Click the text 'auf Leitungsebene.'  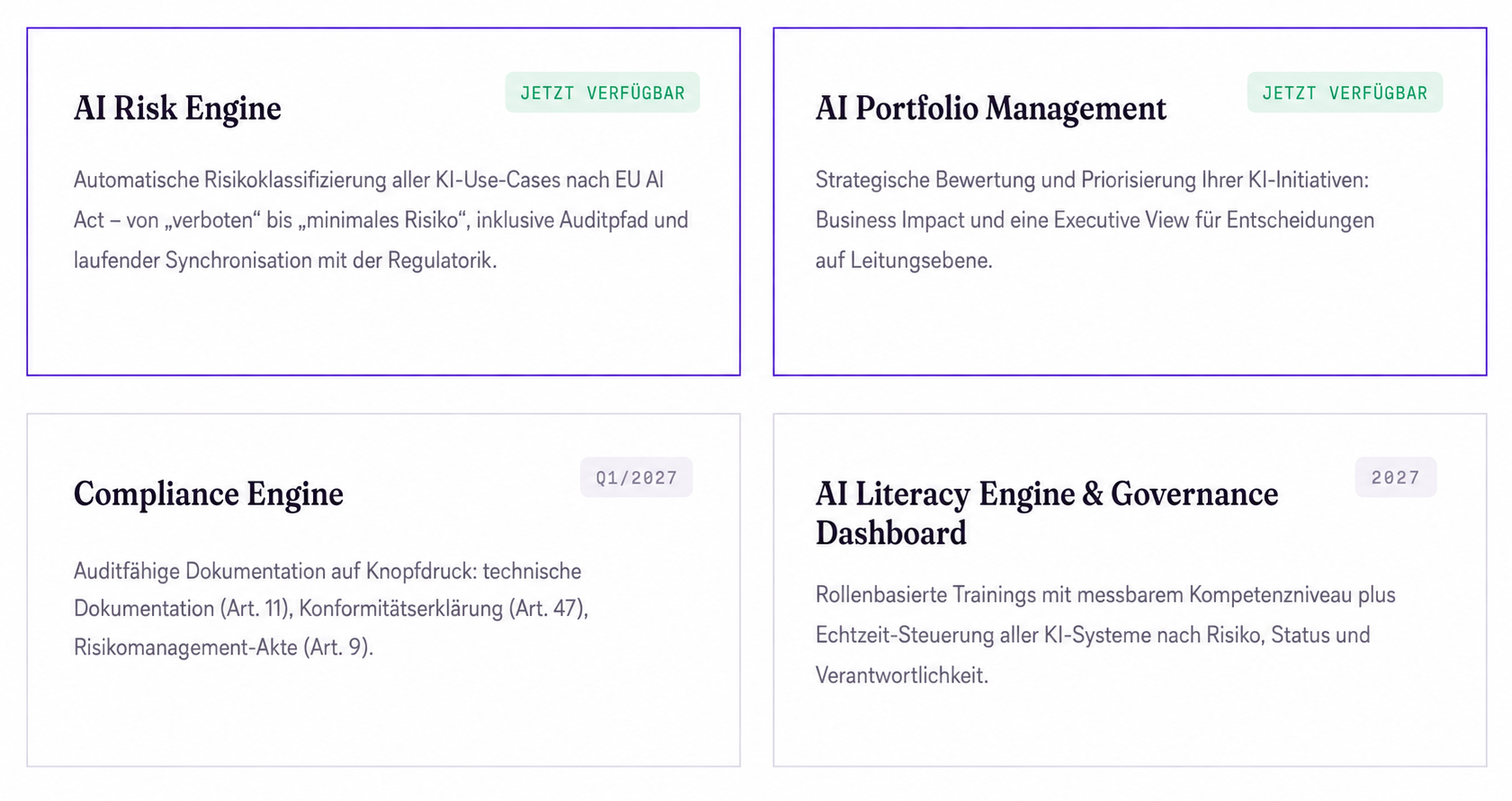(x=904, y=261)
